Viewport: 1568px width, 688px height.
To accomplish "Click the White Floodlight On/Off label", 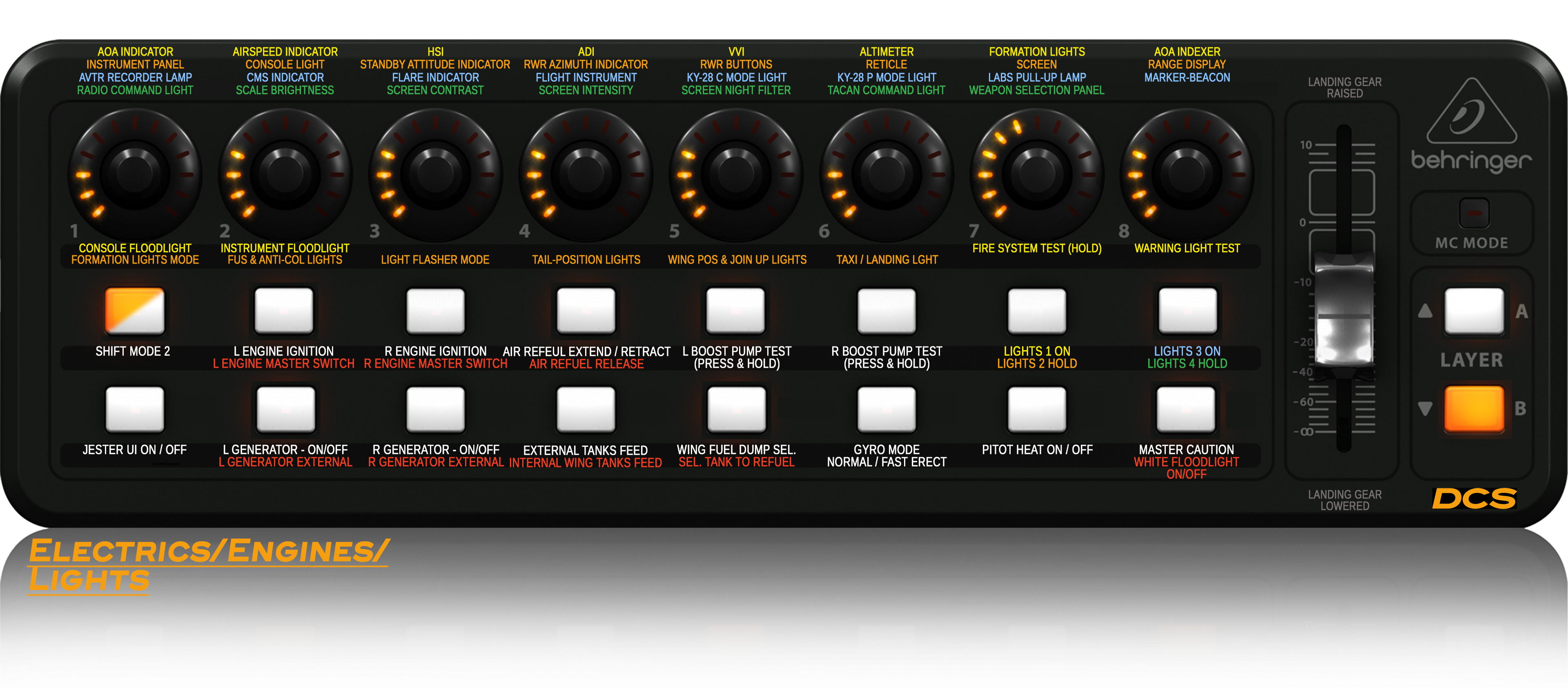I will (1186, 468).
